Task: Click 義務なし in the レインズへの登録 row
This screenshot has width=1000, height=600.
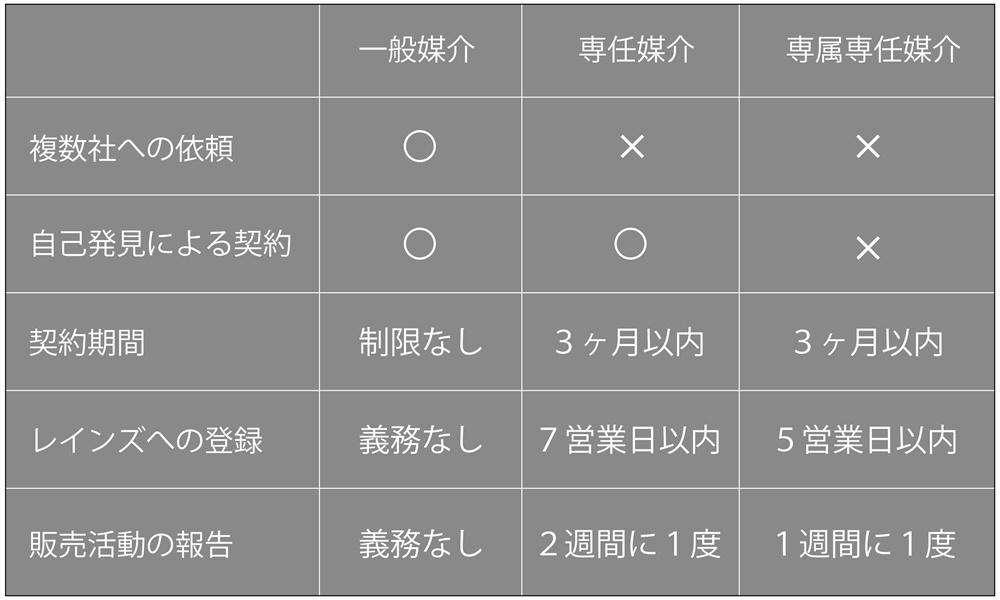Action: coord(420,441)
